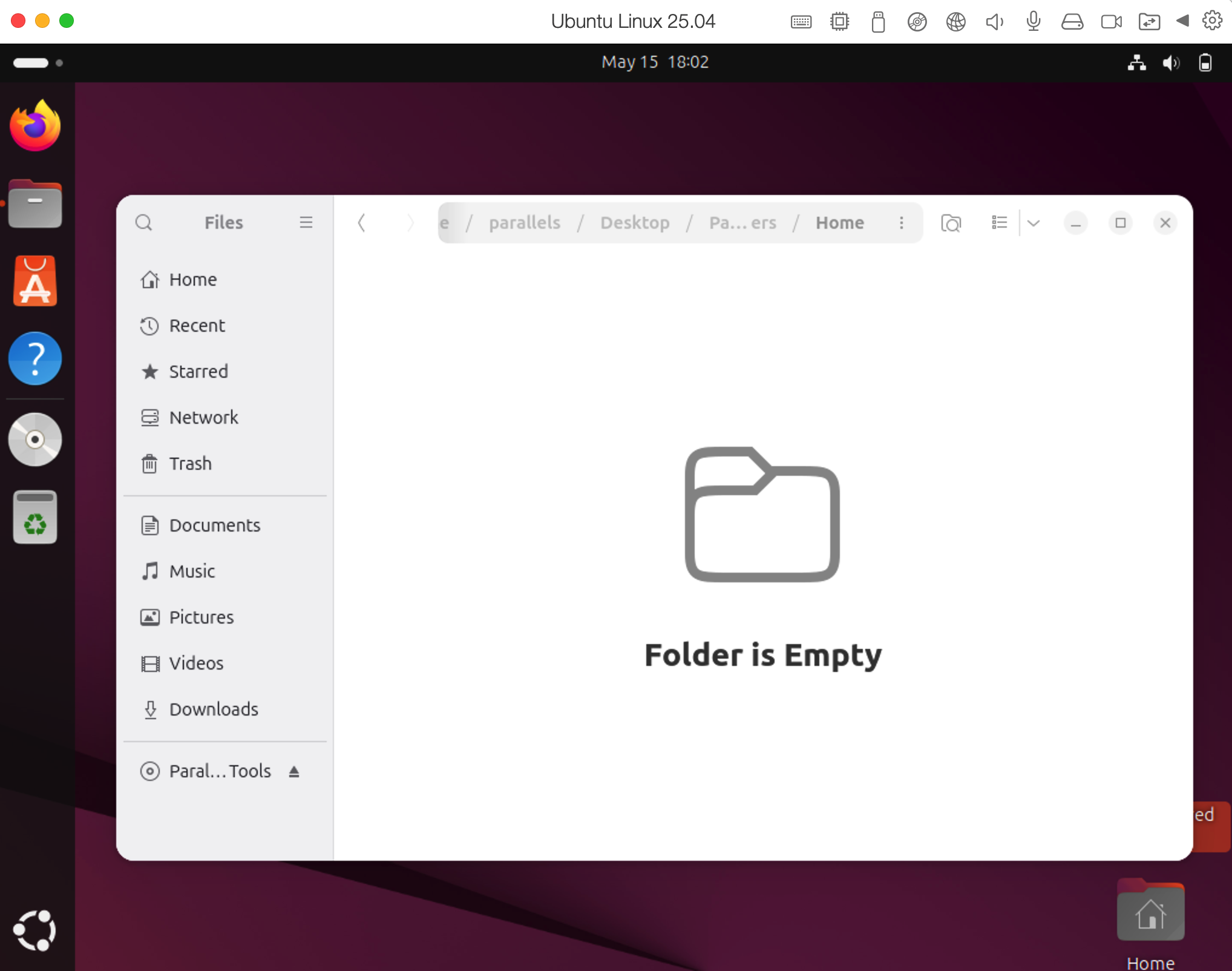The image size is (1232, 971).
Task: Navigate to Desktop via the breadcrumb path
Action: pos(635,223)
